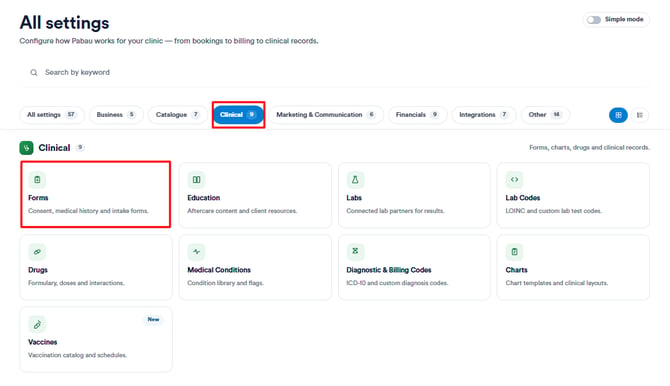The image size is (670, 386).
Task: Open Marketing & Communication tab
Action: 326,115
